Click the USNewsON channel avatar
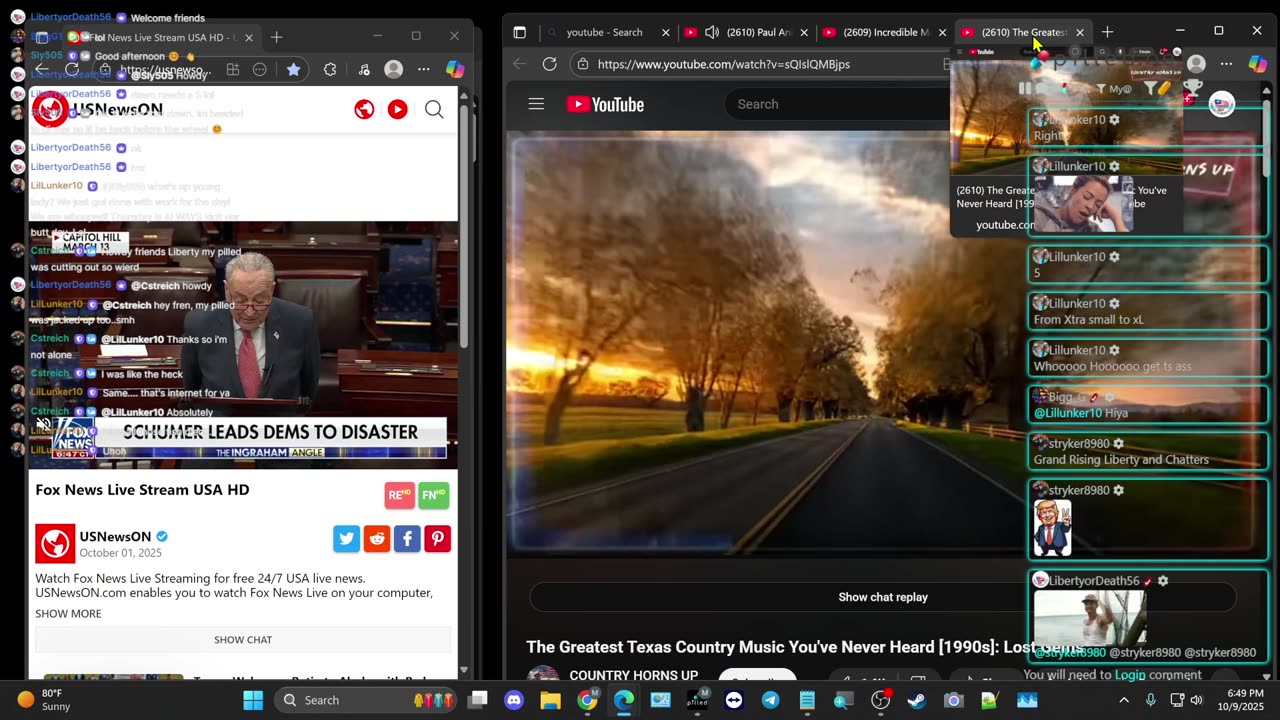 pos(55,543)
